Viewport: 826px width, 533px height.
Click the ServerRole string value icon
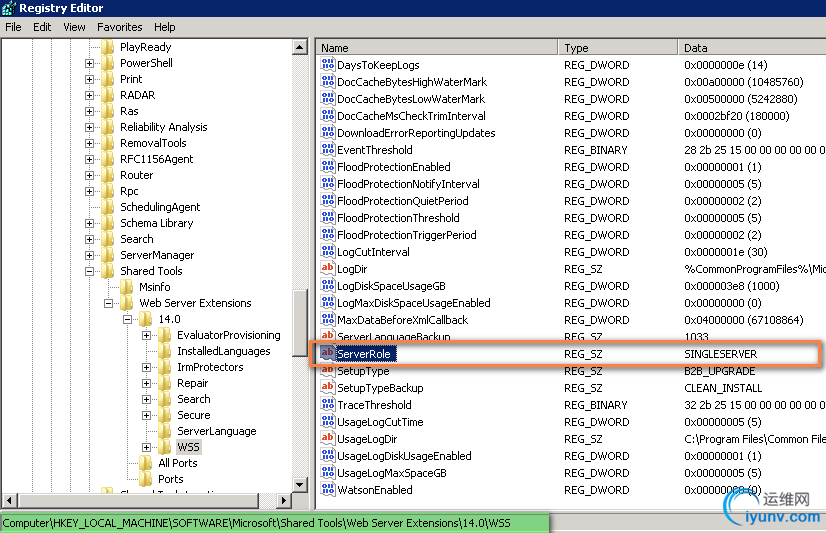pyautogui.click(x=328, y=353)
